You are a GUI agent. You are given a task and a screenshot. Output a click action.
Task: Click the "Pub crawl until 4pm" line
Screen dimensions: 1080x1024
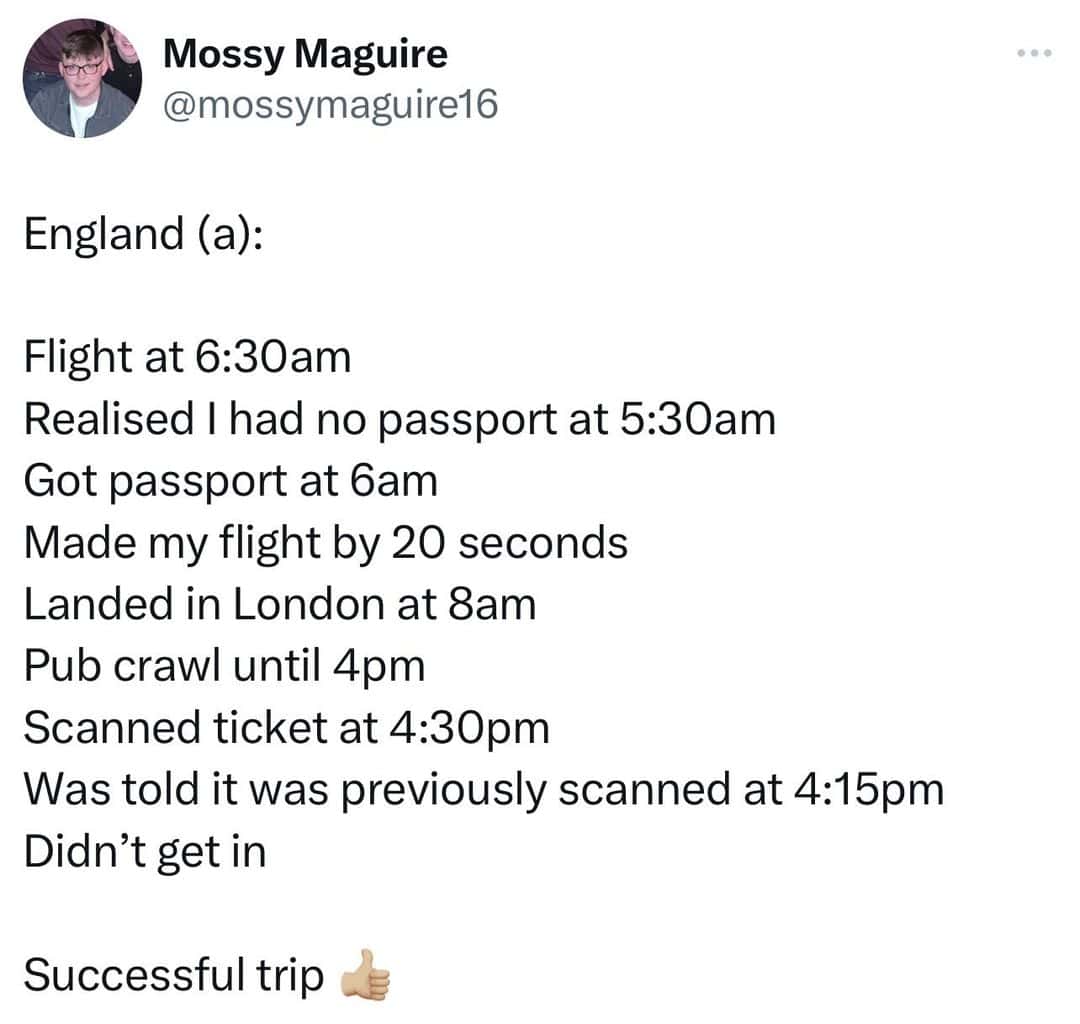pyautogui.click(x=225, y=666)
